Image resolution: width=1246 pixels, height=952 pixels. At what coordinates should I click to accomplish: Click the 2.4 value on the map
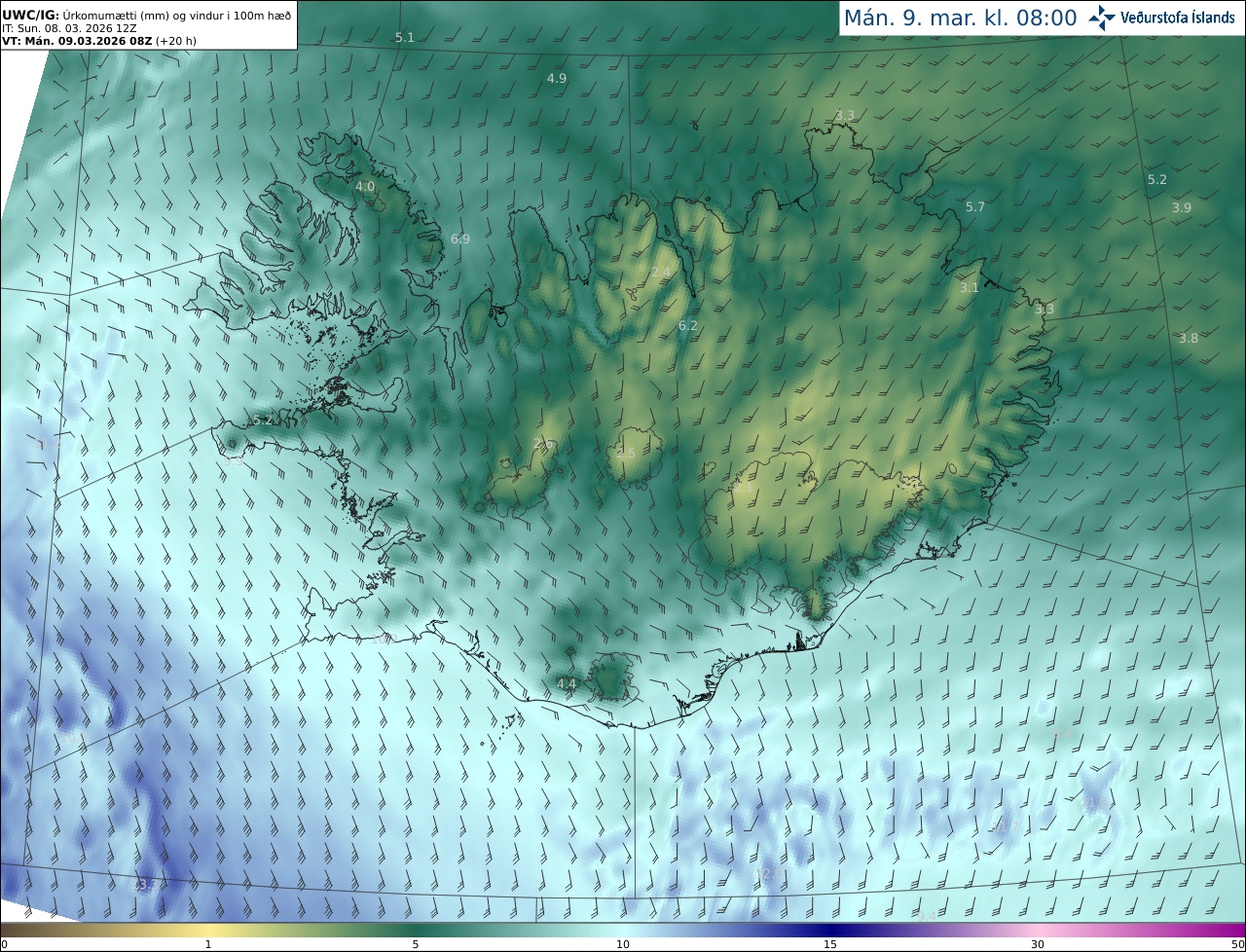click(661, 272)
